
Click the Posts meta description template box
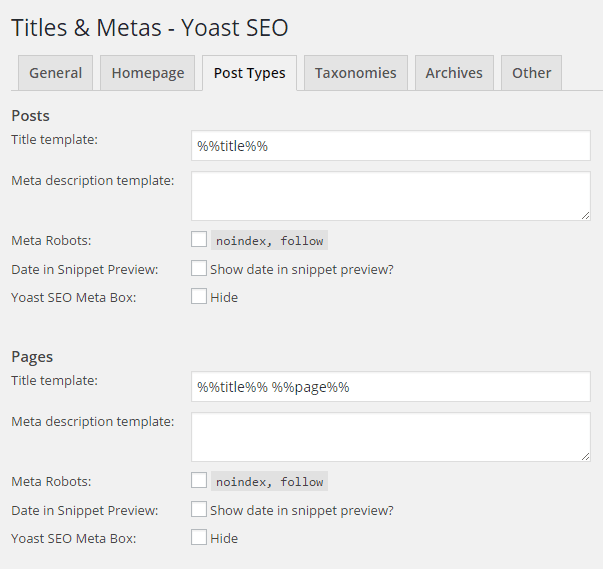point(390,195)
